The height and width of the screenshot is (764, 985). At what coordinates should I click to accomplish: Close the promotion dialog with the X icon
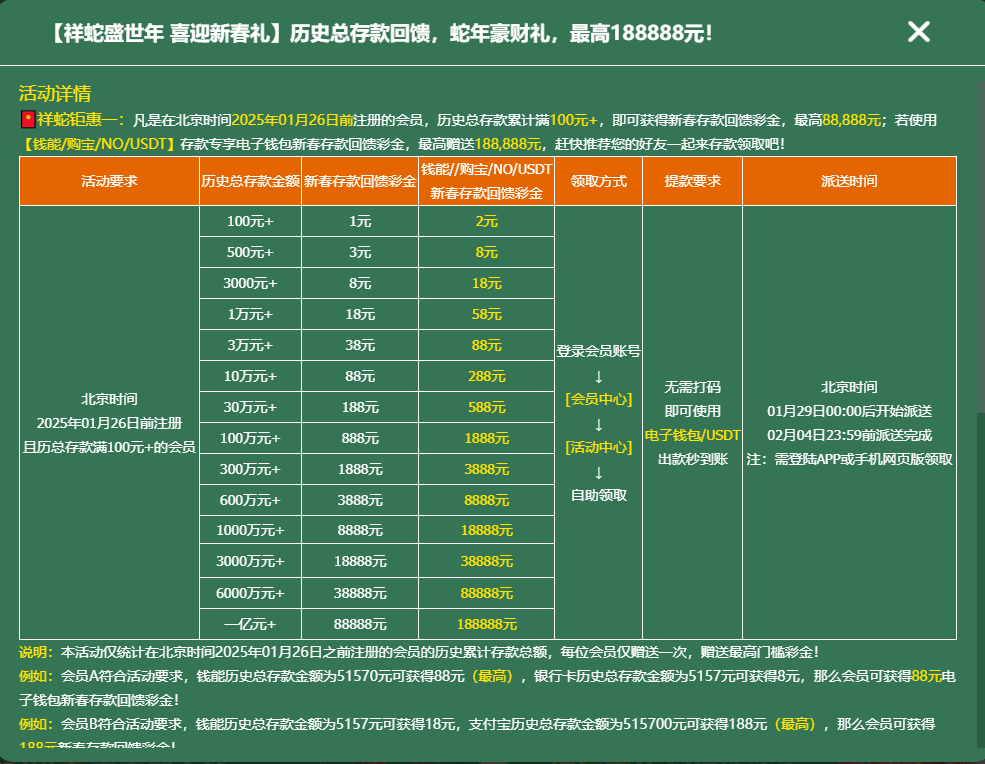[x=918, y=32]
